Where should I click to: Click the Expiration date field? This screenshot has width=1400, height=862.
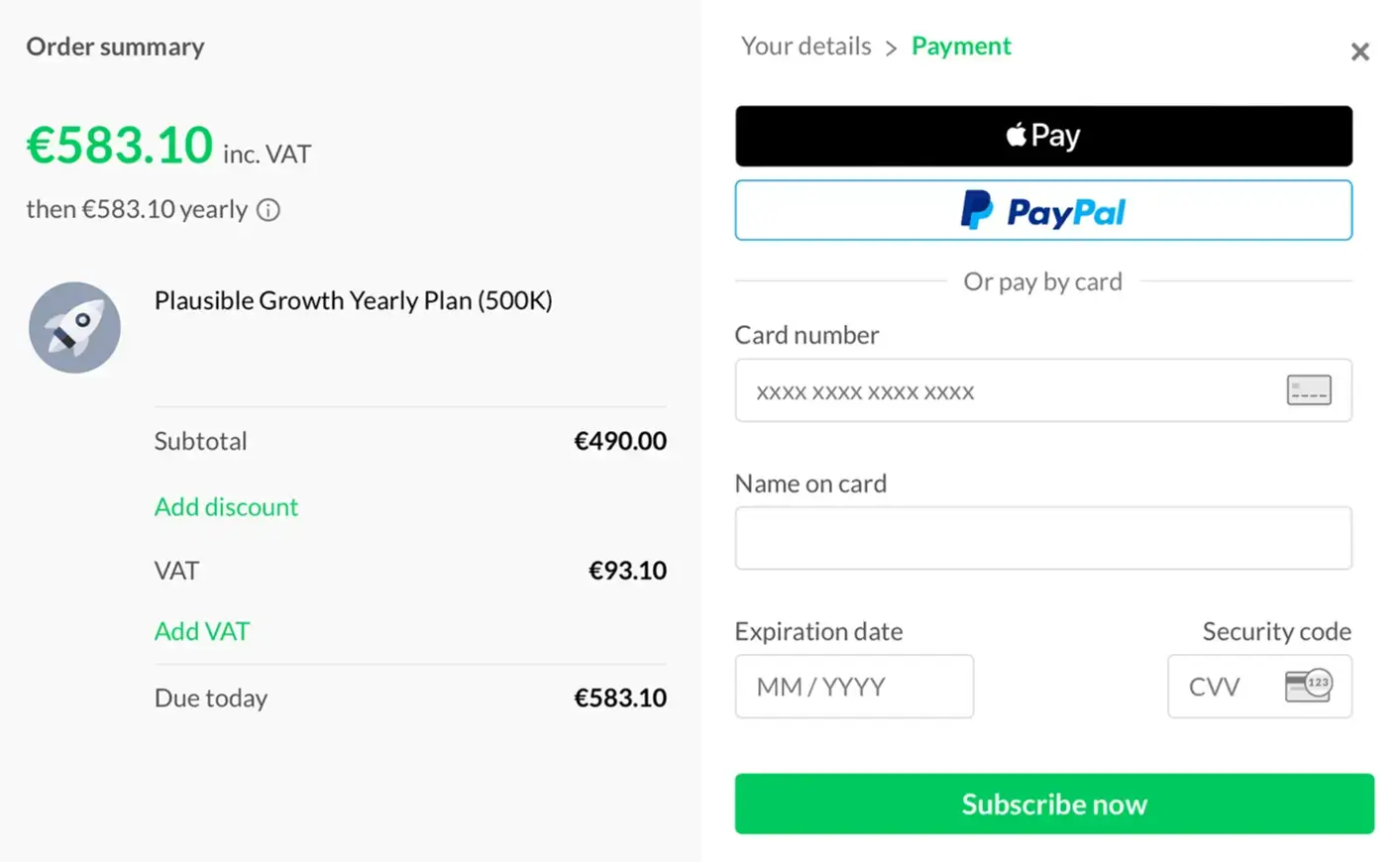point(853,686)
